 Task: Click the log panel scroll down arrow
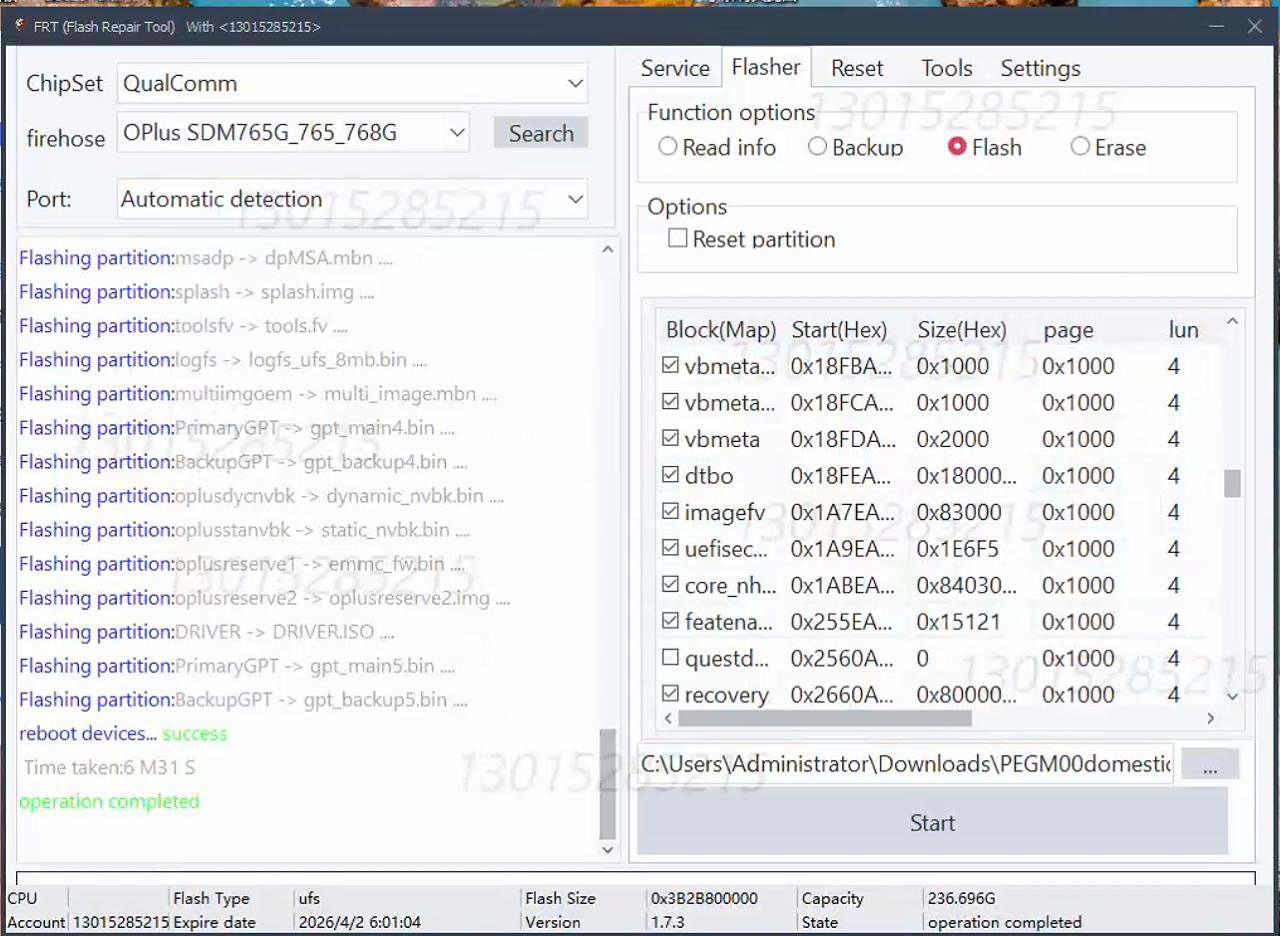(x=607, y=849)
